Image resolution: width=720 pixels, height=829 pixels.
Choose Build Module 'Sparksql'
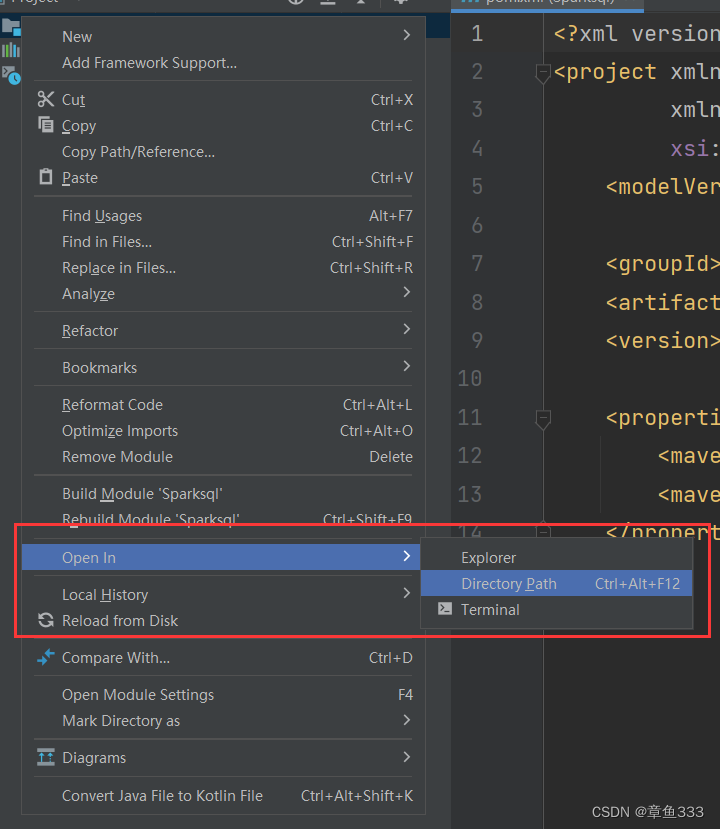[x=223, y=493]
